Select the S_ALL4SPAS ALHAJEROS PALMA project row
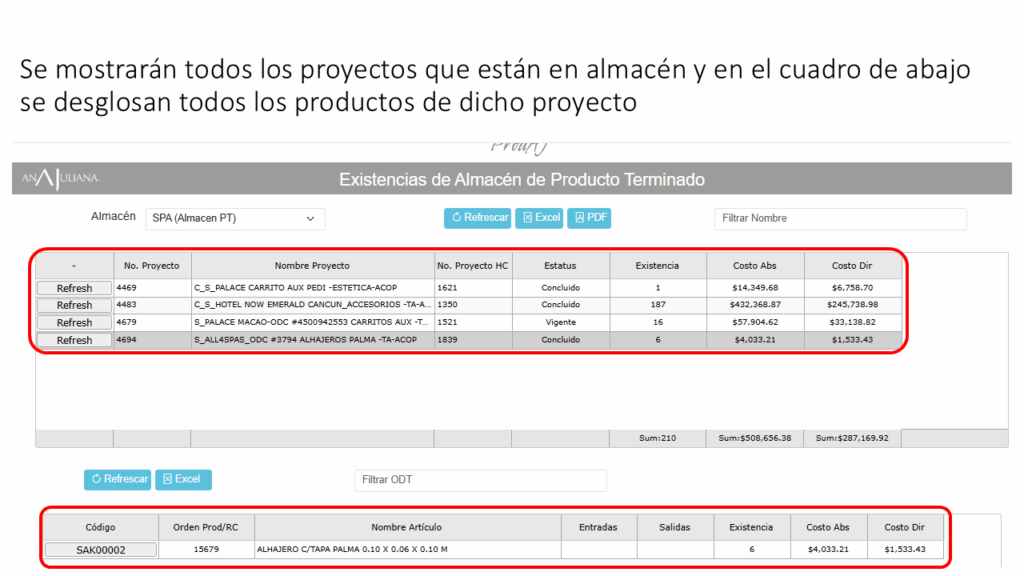Viewport: 1024px width, 576px height. pos(312,340)
